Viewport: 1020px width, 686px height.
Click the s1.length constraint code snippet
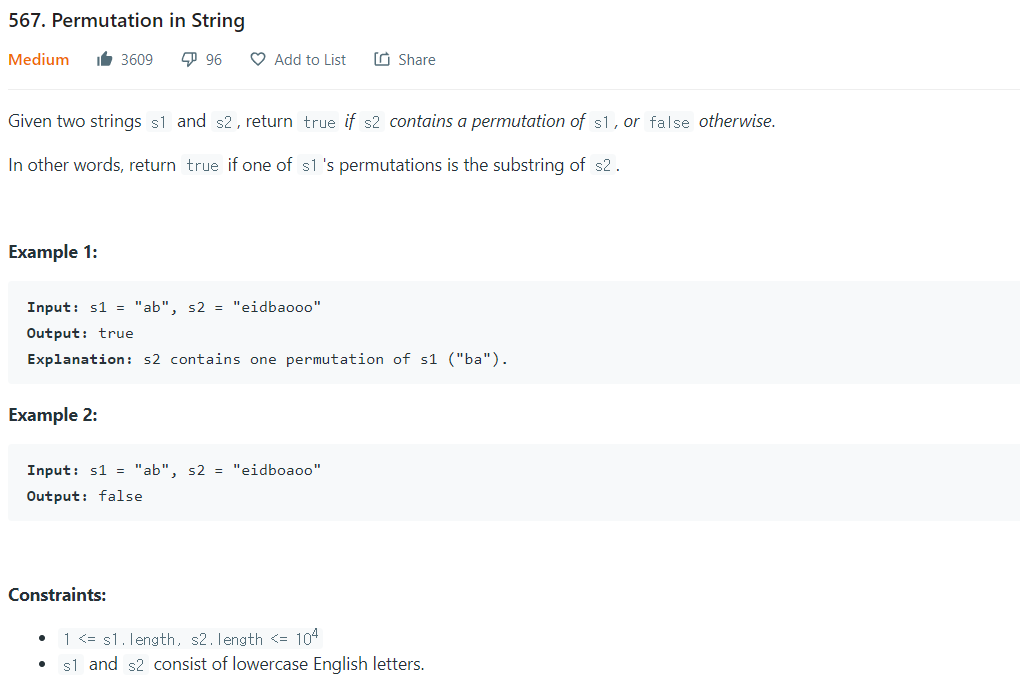[x=190, y=639]
